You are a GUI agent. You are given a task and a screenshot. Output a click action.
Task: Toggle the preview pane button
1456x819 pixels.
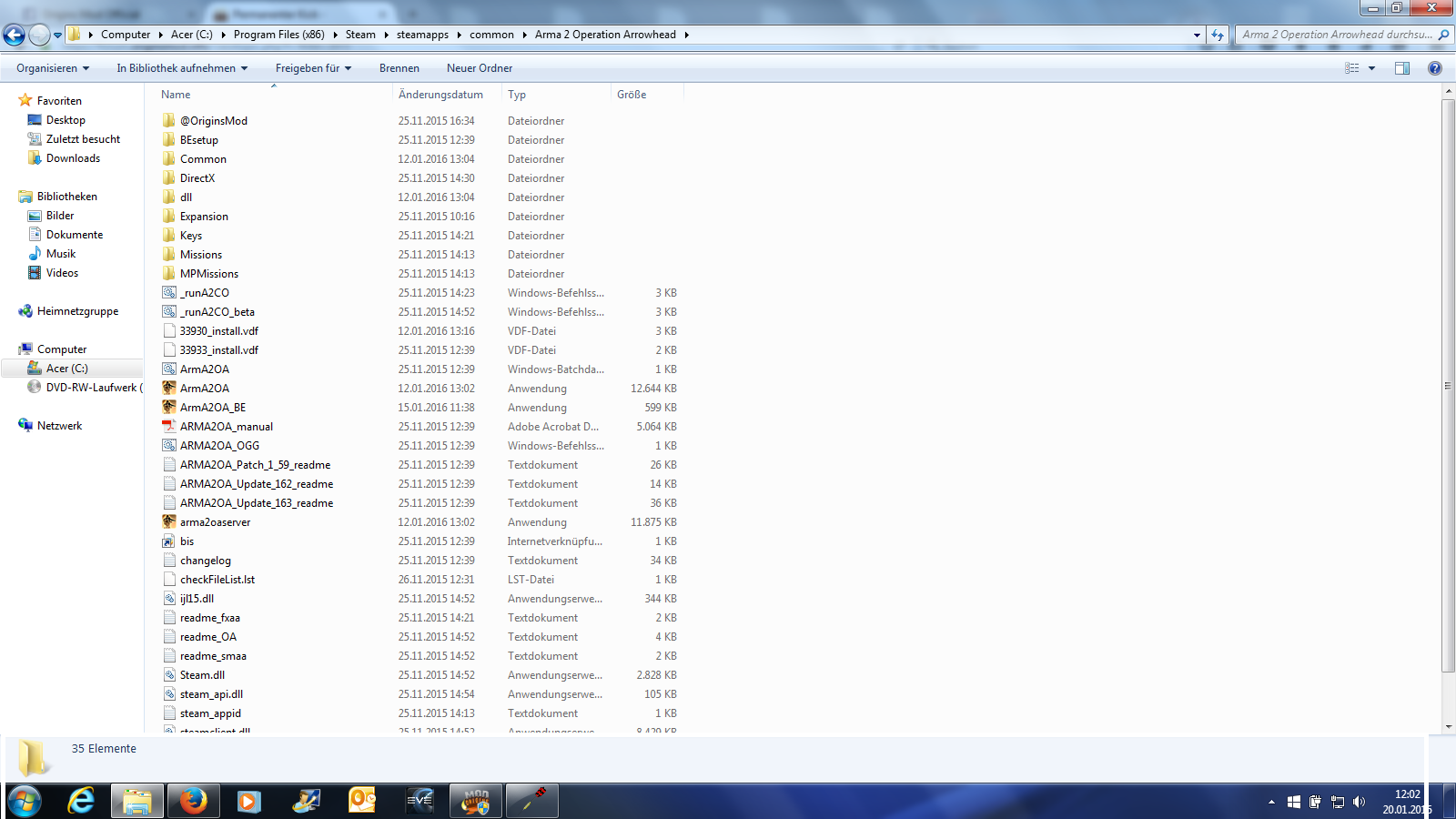click(x=1402, y=68)
